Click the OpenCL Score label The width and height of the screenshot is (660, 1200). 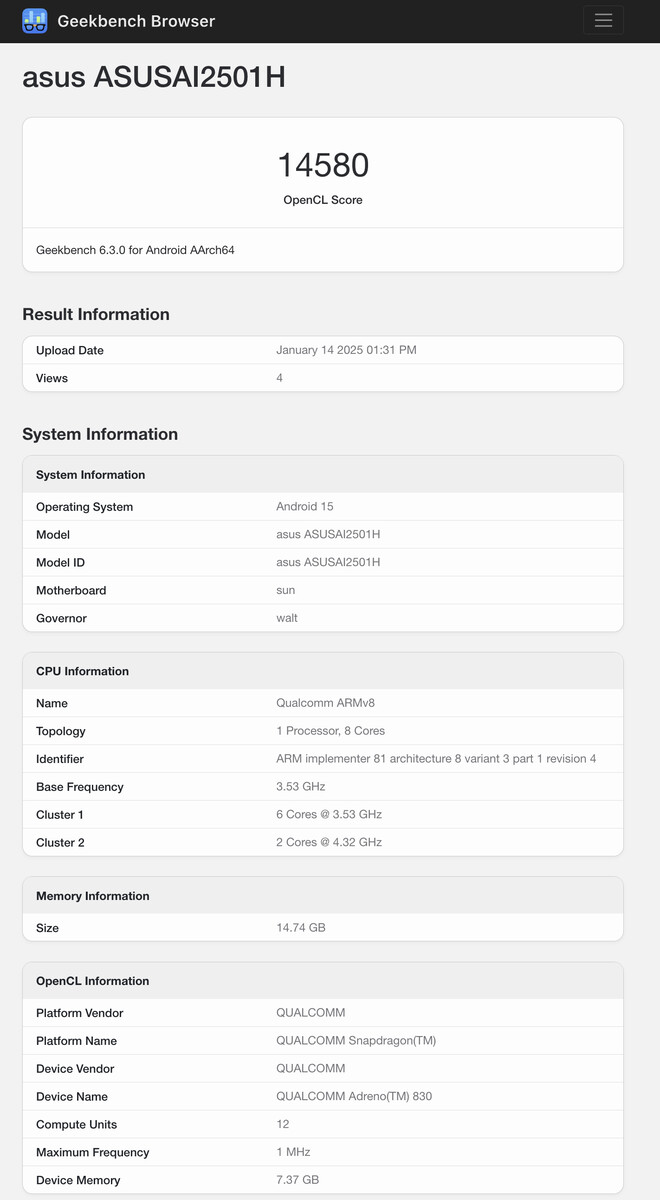(323, 200)
